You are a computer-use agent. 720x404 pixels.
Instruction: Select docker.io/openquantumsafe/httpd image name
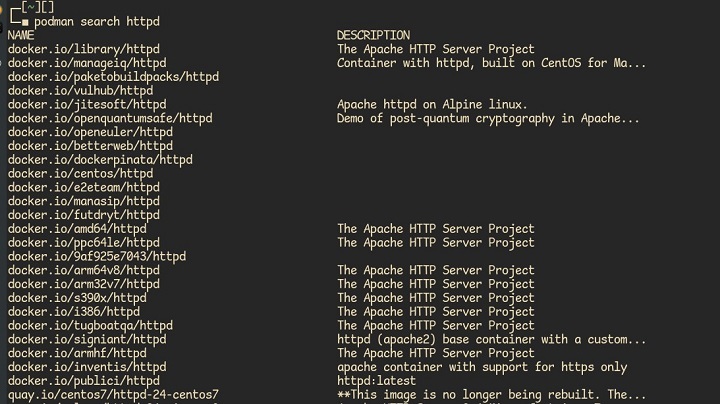coord(110,118)
